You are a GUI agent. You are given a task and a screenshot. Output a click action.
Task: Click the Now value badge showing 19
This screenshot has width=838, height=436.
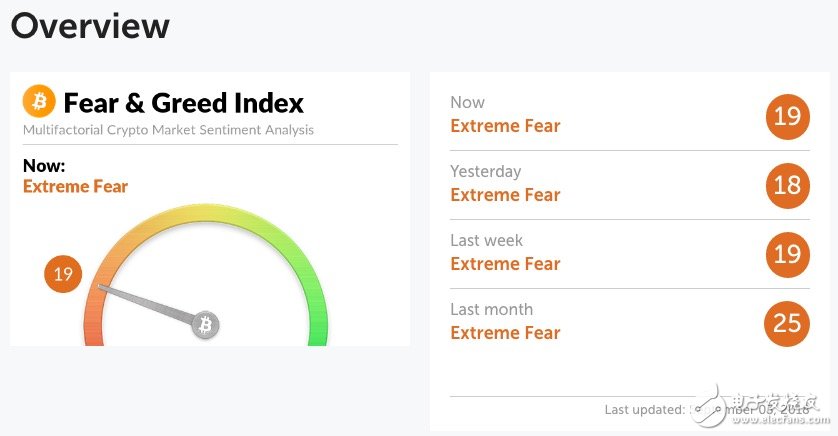(x=787, y=116)
